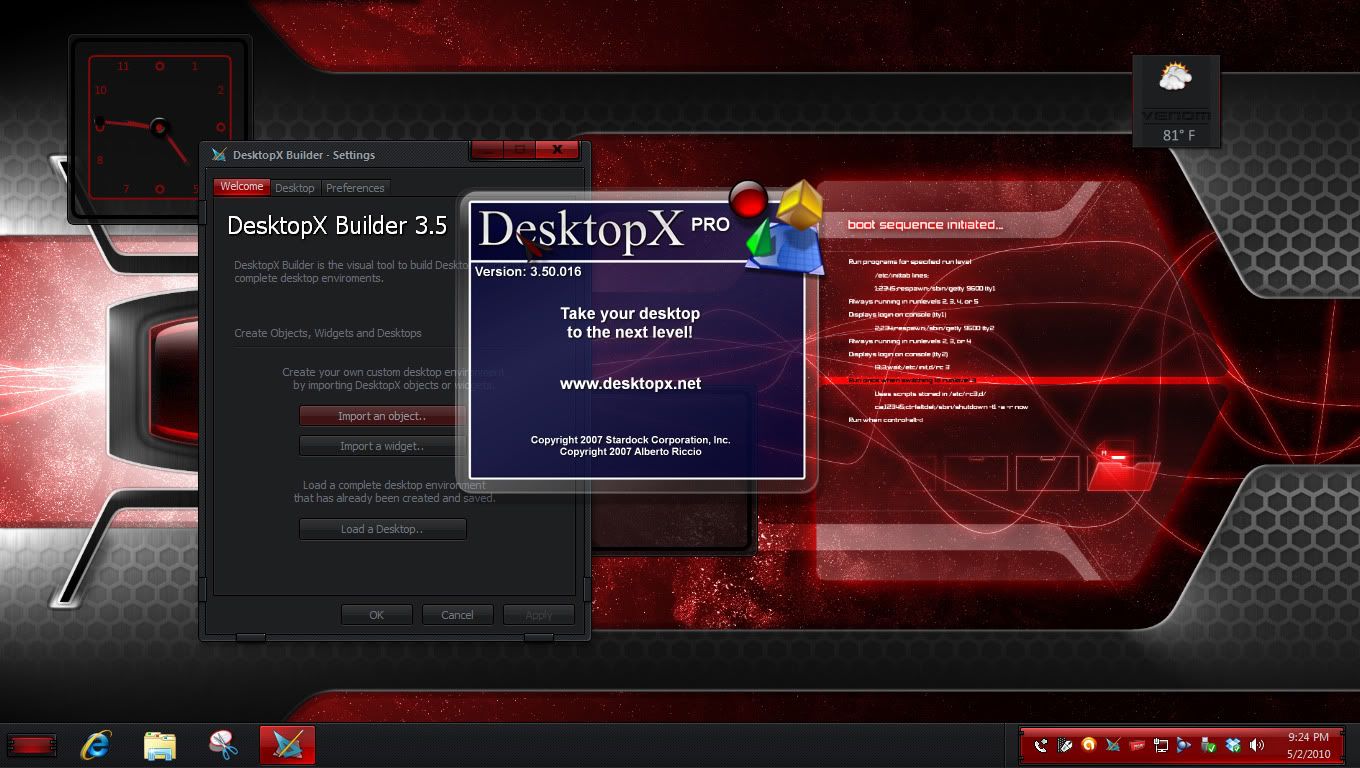Click the 81° F temperature reading
Viewport: 1360px width, 768px height.
pos(1178,135)
